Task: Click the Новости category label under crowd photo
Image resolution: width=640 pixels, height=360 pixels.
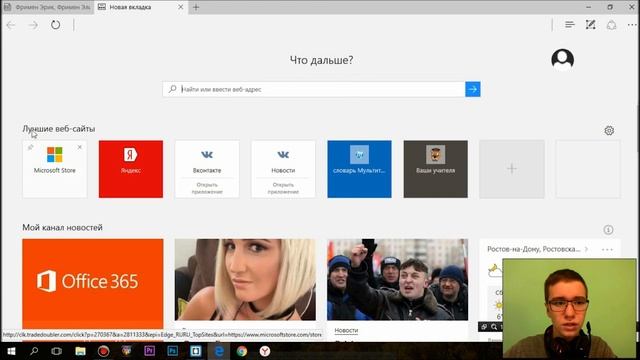Action: [x=346, y=330]
